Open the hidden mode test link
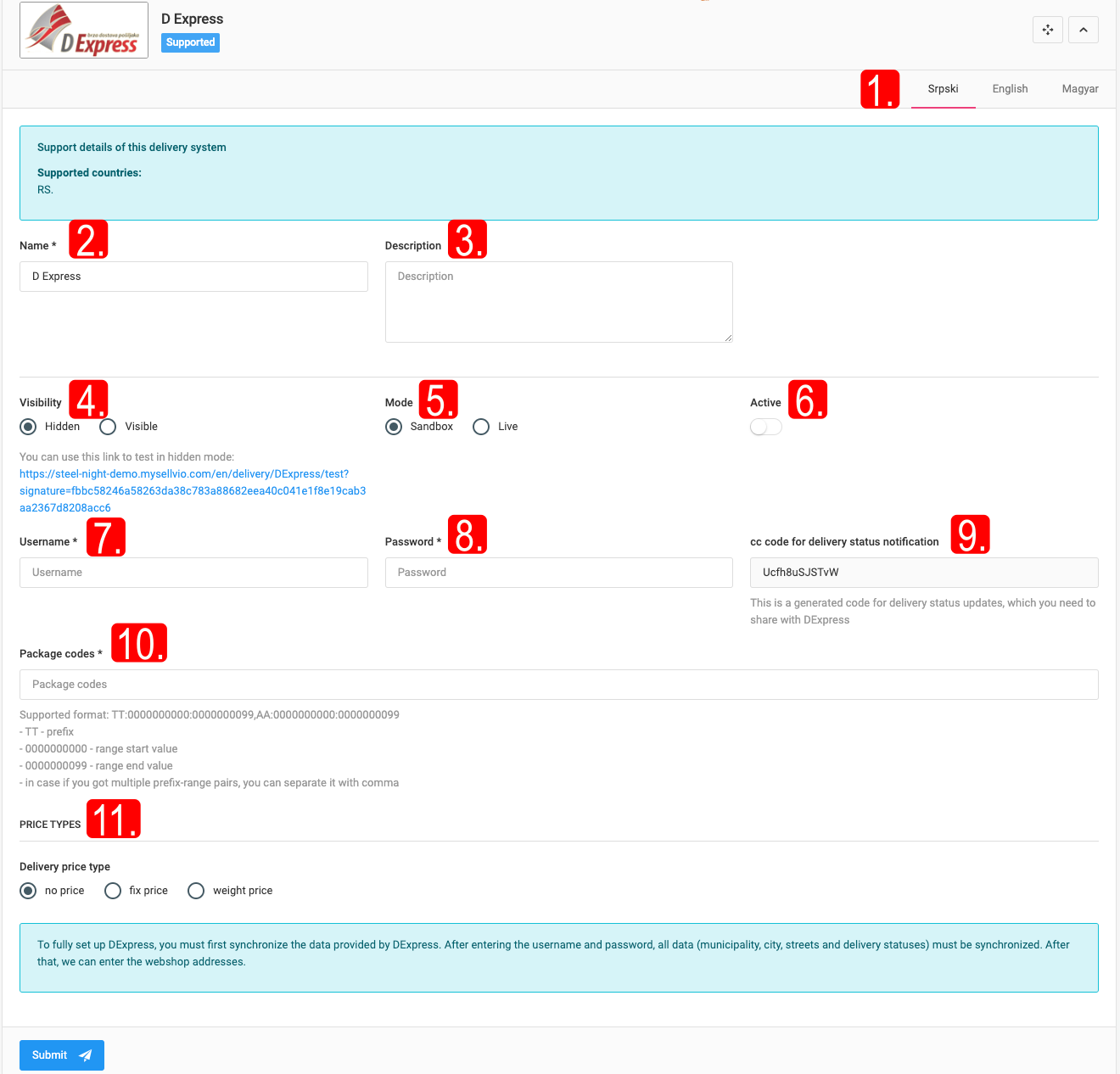 click(193, 490)
